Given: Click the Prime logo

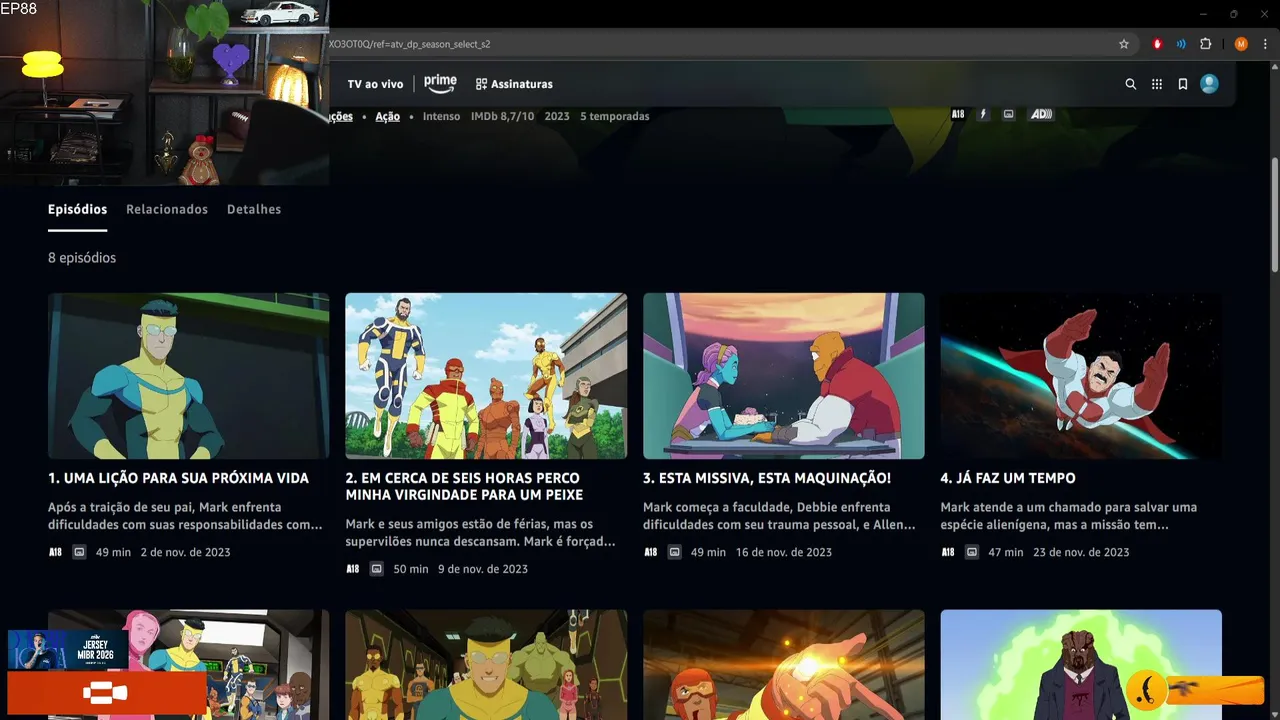Looking at the screenshot, I should 440,84.
